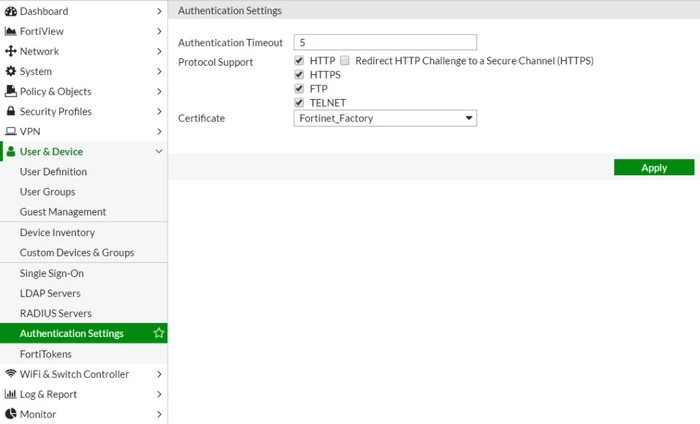Enable Redirect HTTP Challenge to HTTPS checkbox
The width and height of the screenshot is (700, 424).
345,60
